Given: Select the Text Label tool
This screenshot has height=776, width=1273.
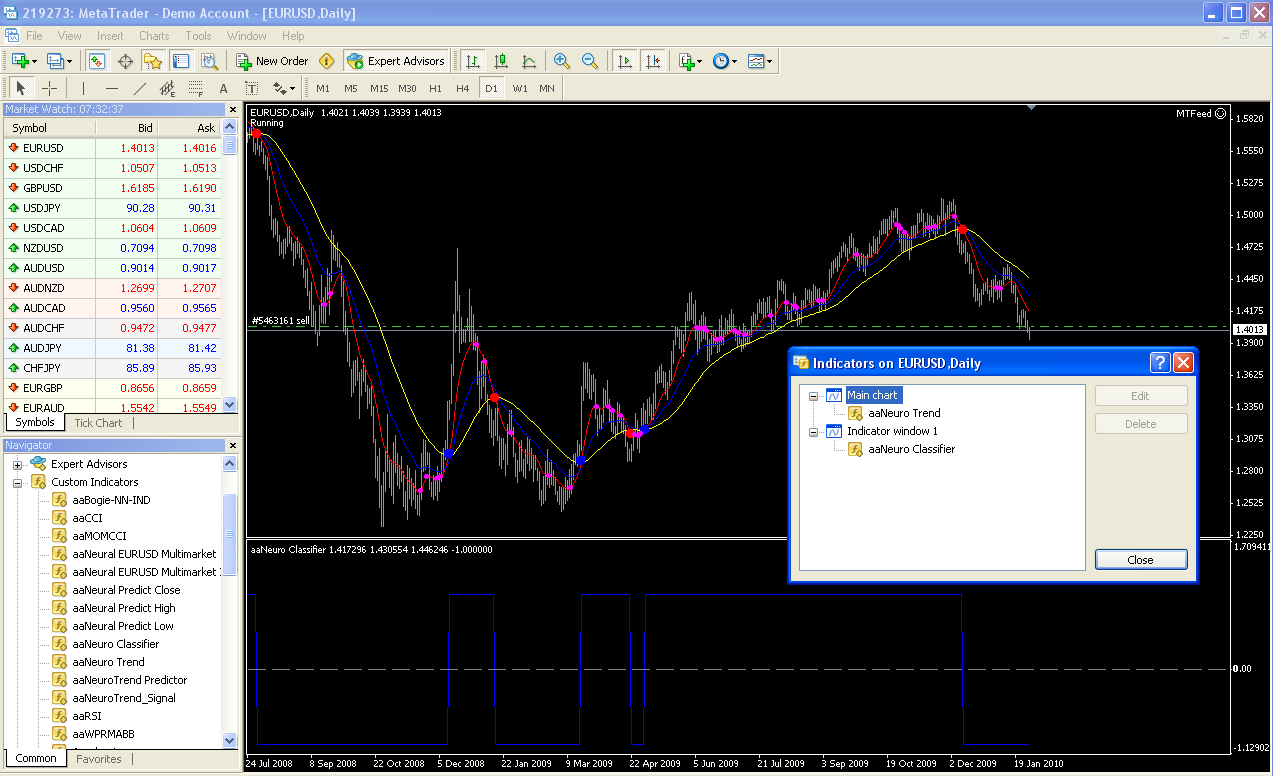Looking at the screenshot, I should 252,88.
